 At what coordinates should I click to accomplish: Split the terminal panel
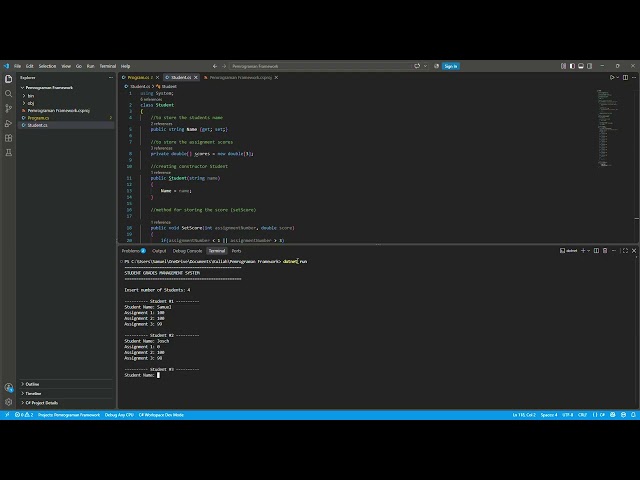coord(596,251)
